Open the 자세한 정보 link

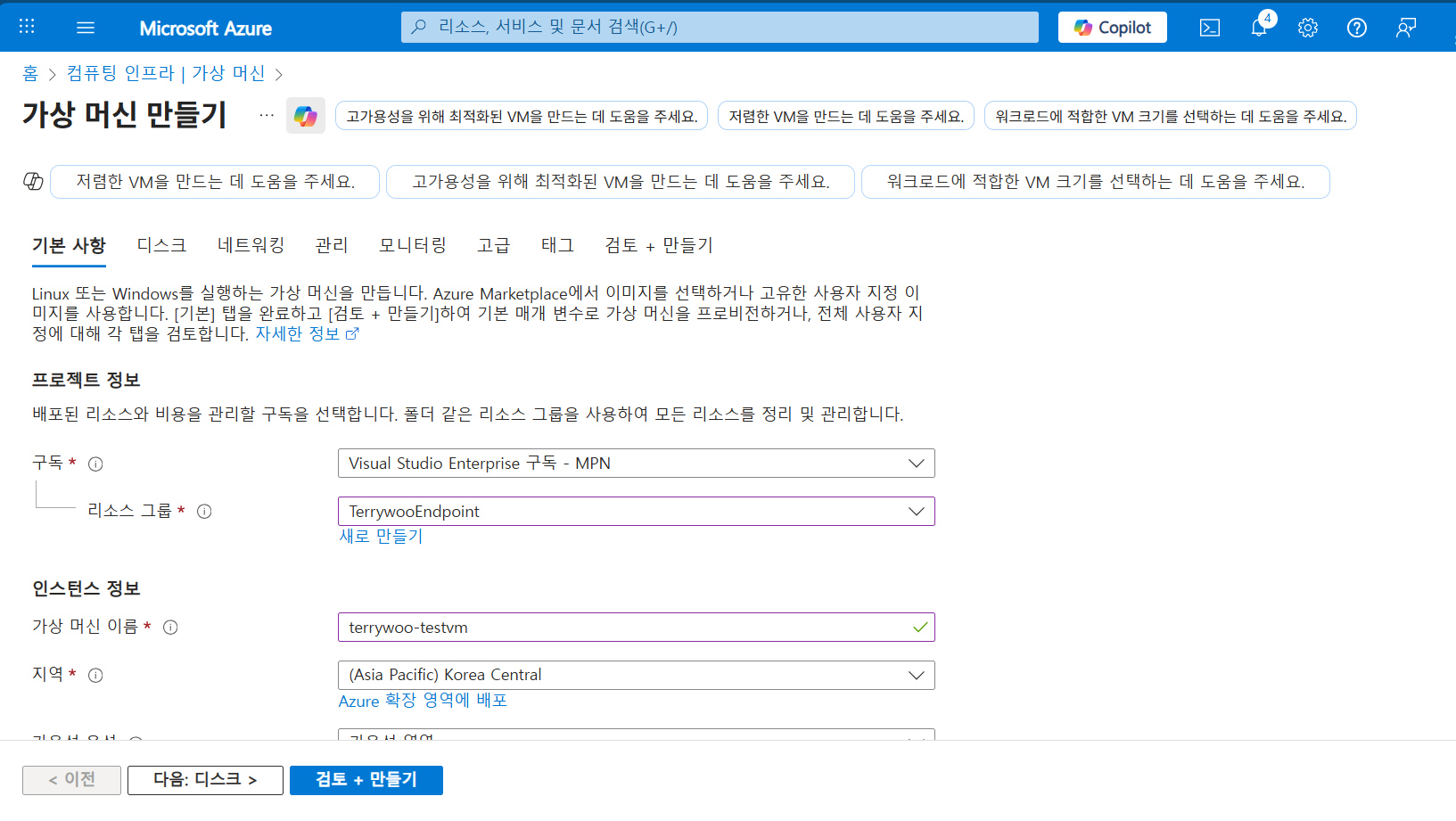pyautogui.click(x=307, y=333)
